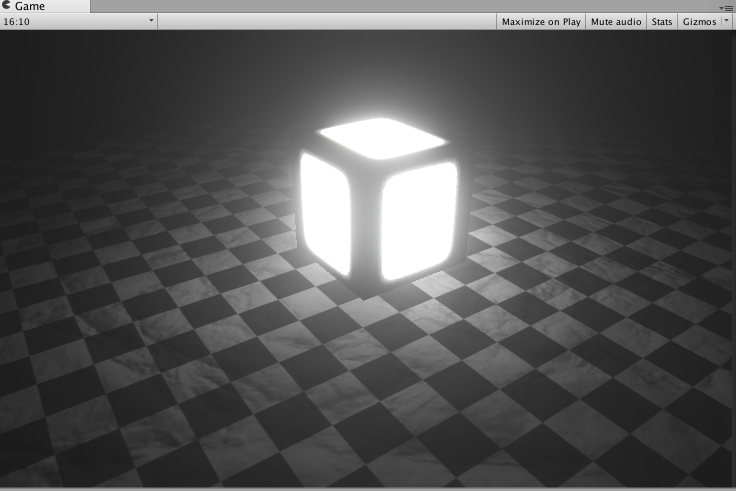The image size is (736, 491).
Task: Expand the Gizmos dropdown arrow
Action: (727, 21)
